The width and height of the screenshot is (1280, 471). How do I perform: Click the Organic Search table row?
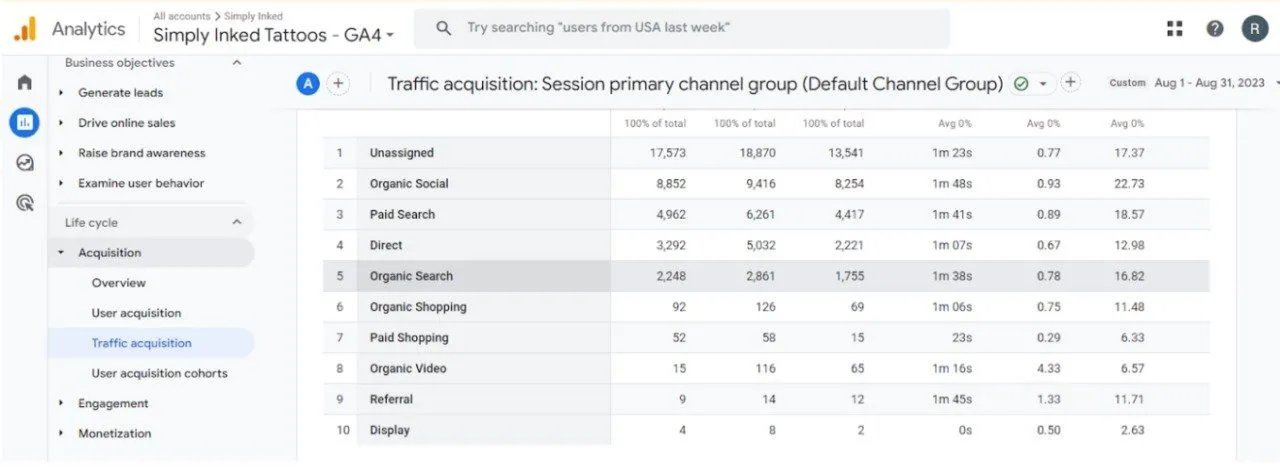[x=411, y=276]
